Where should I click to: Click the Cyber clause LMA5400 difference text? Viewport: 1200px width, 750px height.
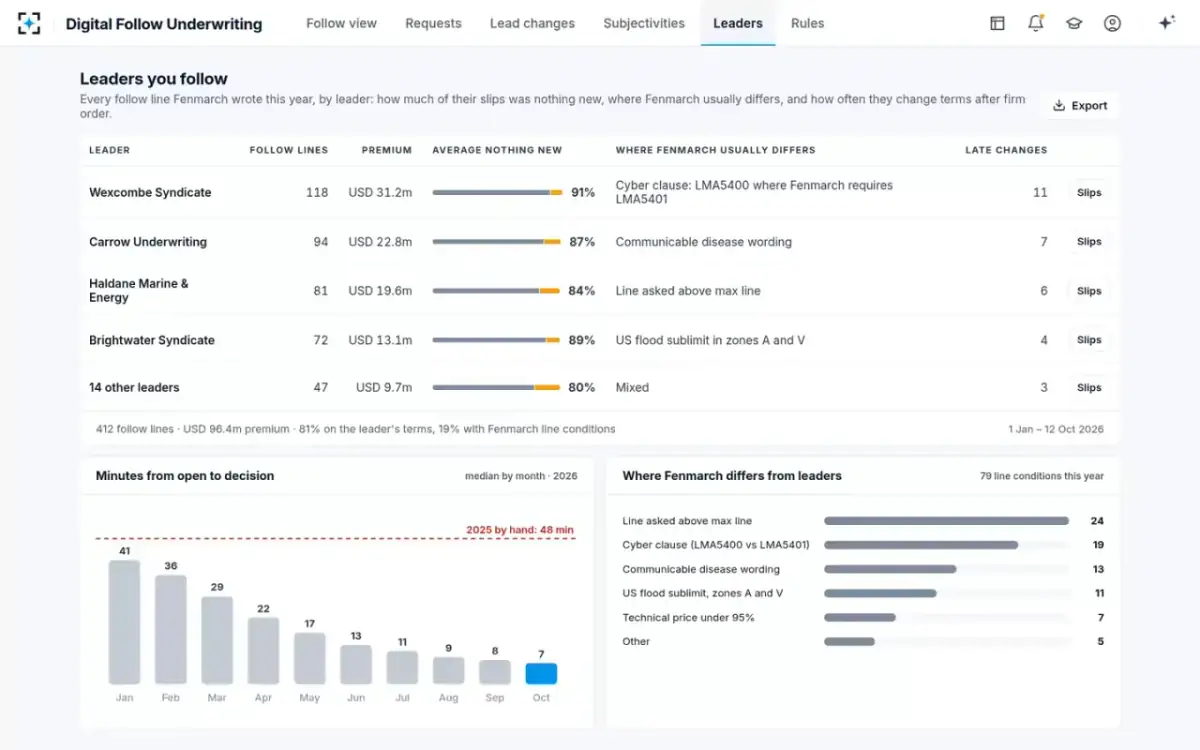[x=754, y=192]
